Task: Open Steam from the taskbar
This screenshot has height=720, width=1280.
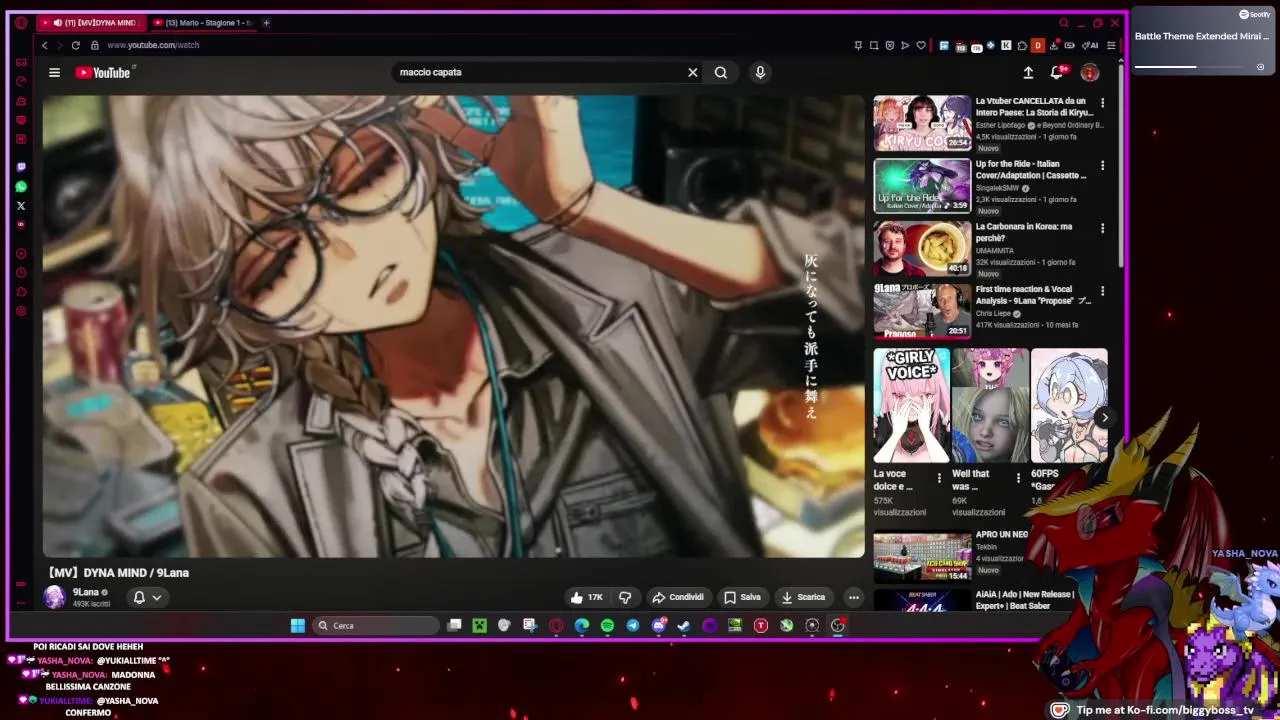Action: coord(684,625)
